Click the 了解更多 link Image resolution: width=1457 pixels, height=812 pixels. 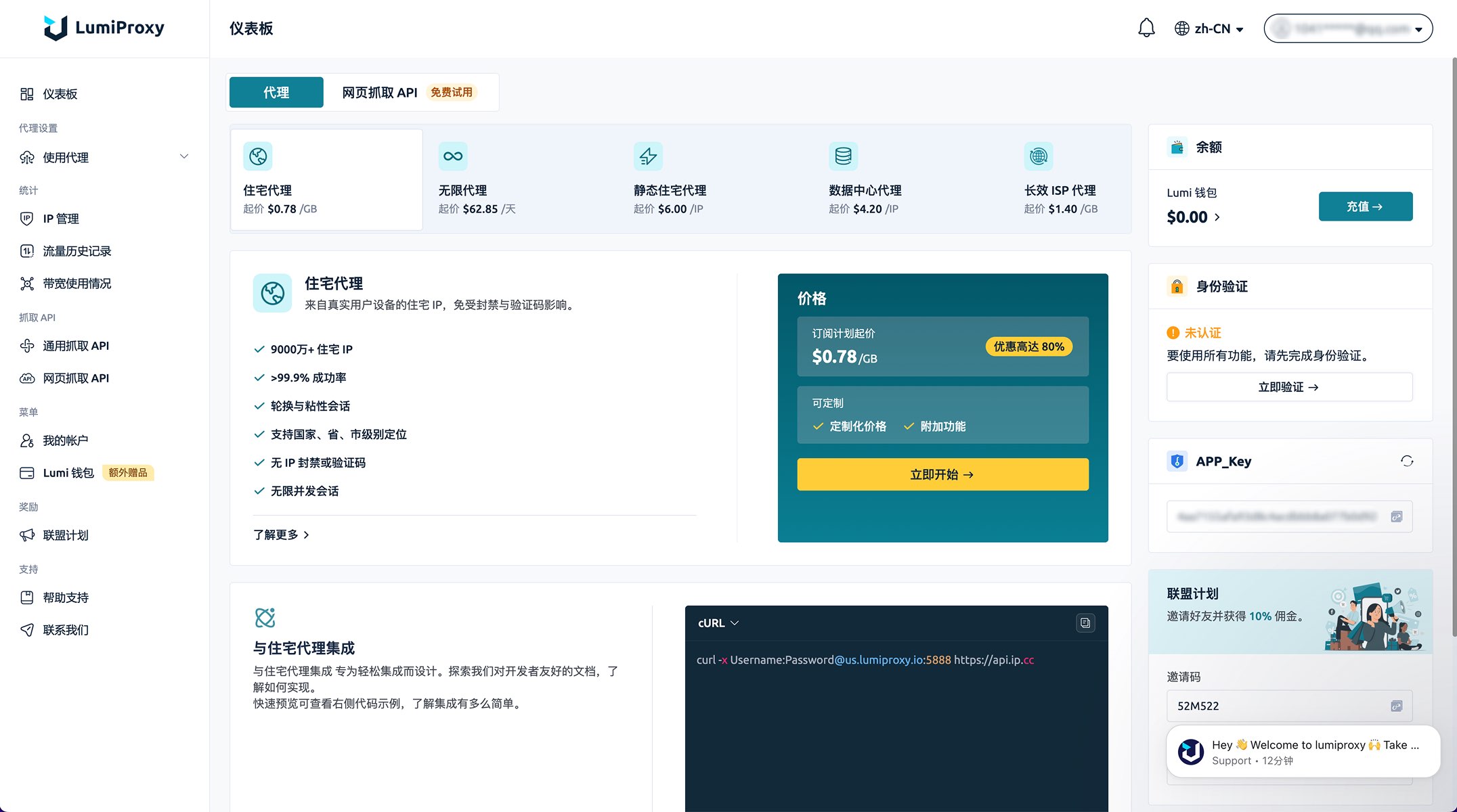click(x=281, y=535)
